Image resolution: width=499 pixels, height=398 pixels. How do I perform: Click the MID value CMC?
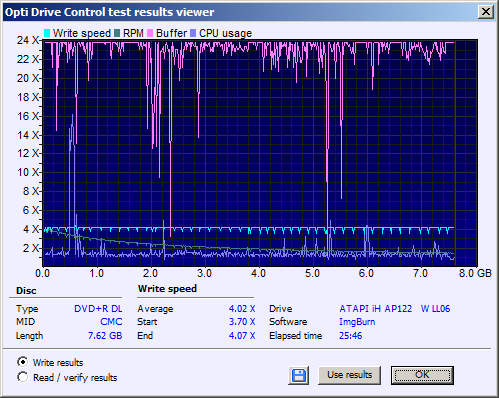111,322
